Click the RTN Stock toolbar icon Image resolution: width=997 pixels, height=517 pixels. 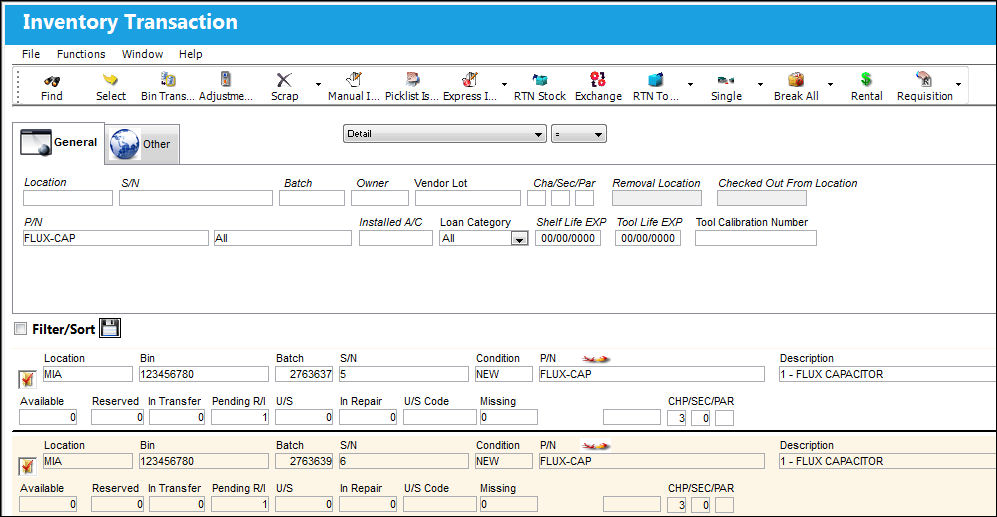pos(540,80)
